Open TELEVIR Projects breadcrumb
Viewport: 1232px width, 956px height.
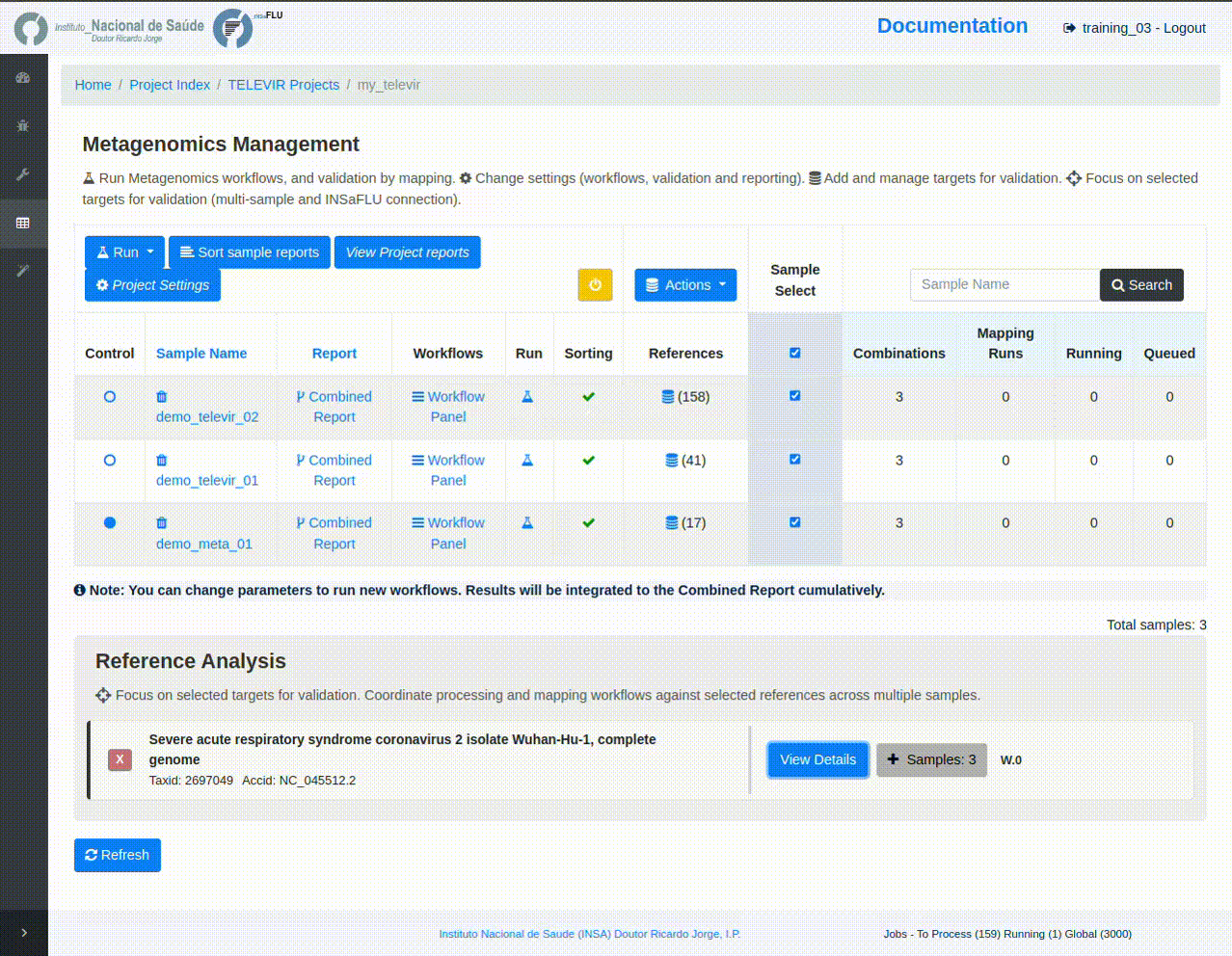[283, 85]
